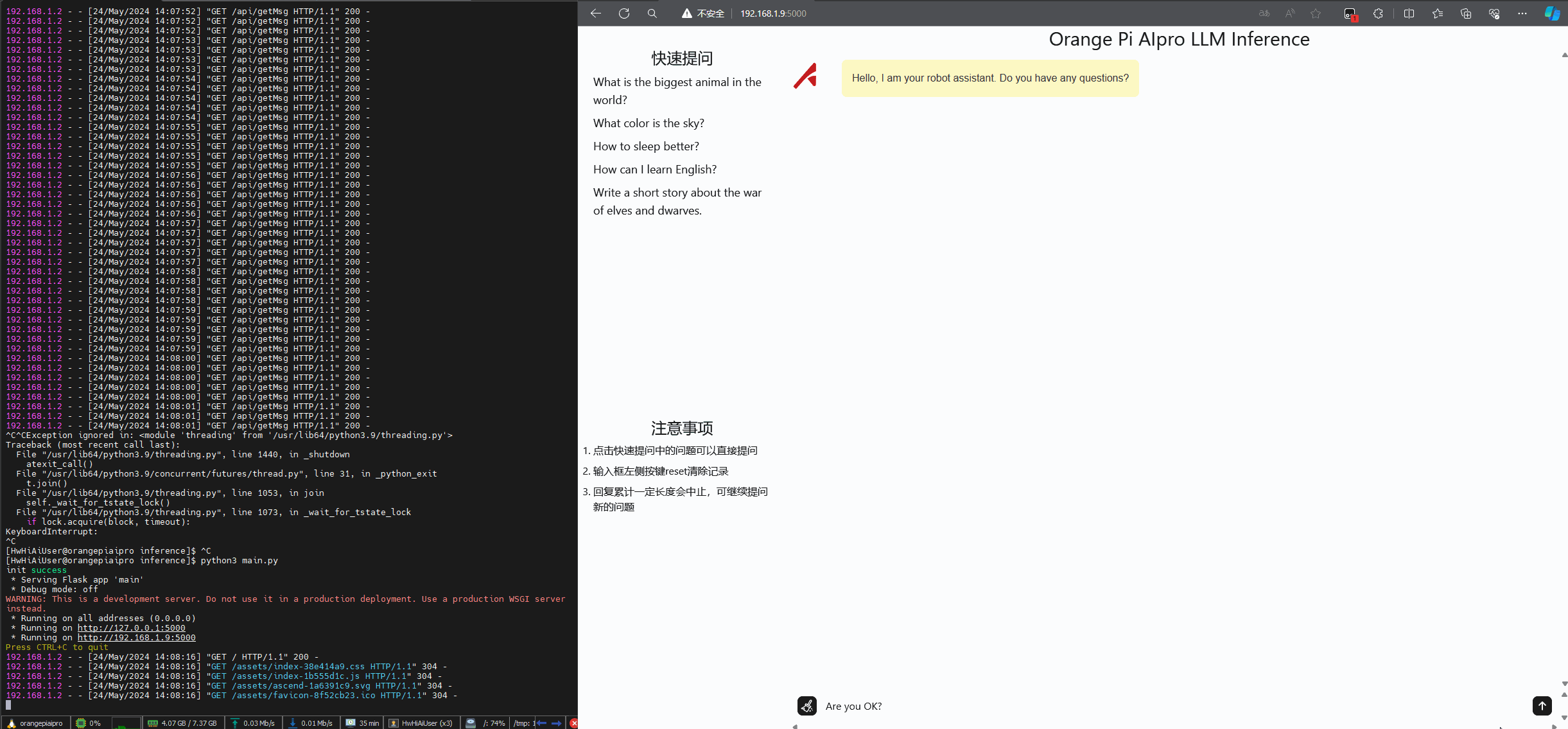Open the Copilot sidebar icon

tap(1552, 13)
